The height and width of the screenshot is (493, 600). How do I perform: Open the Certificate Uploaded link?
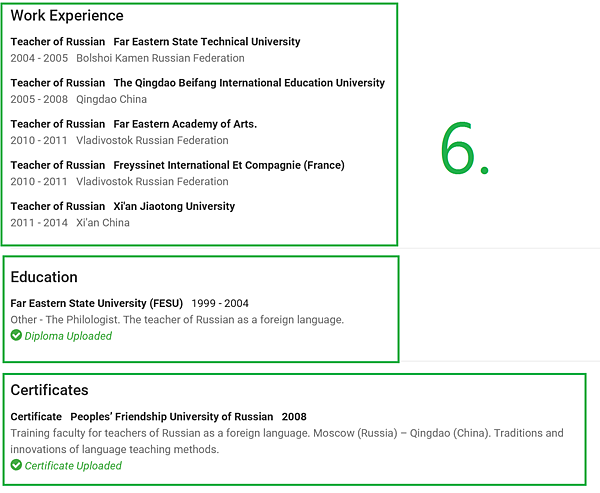coord(73,465)
